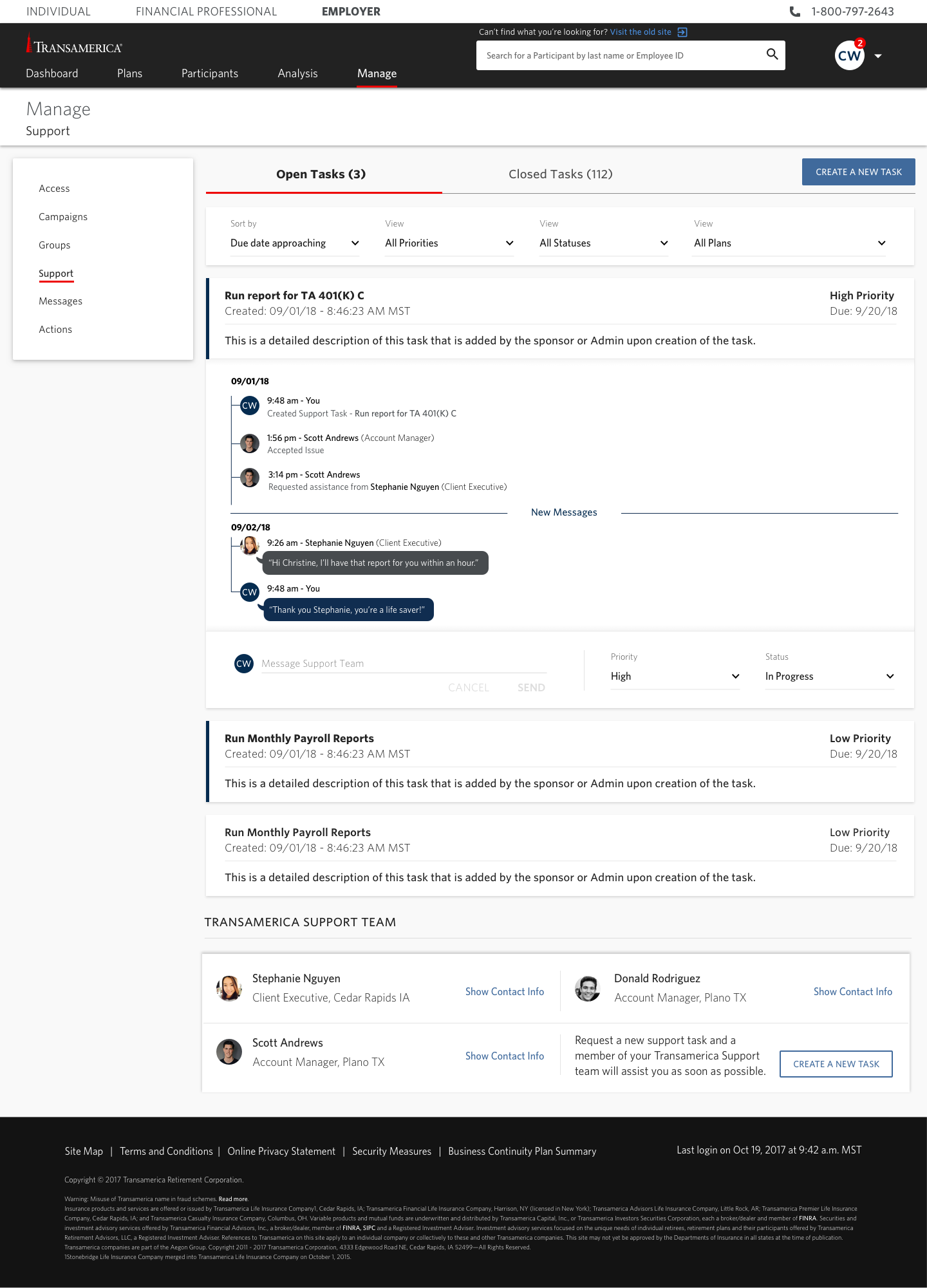Click Donald Rodriguez photo in support team
The height and width of the screenshot is (1288, 927).
coord(587,988)
